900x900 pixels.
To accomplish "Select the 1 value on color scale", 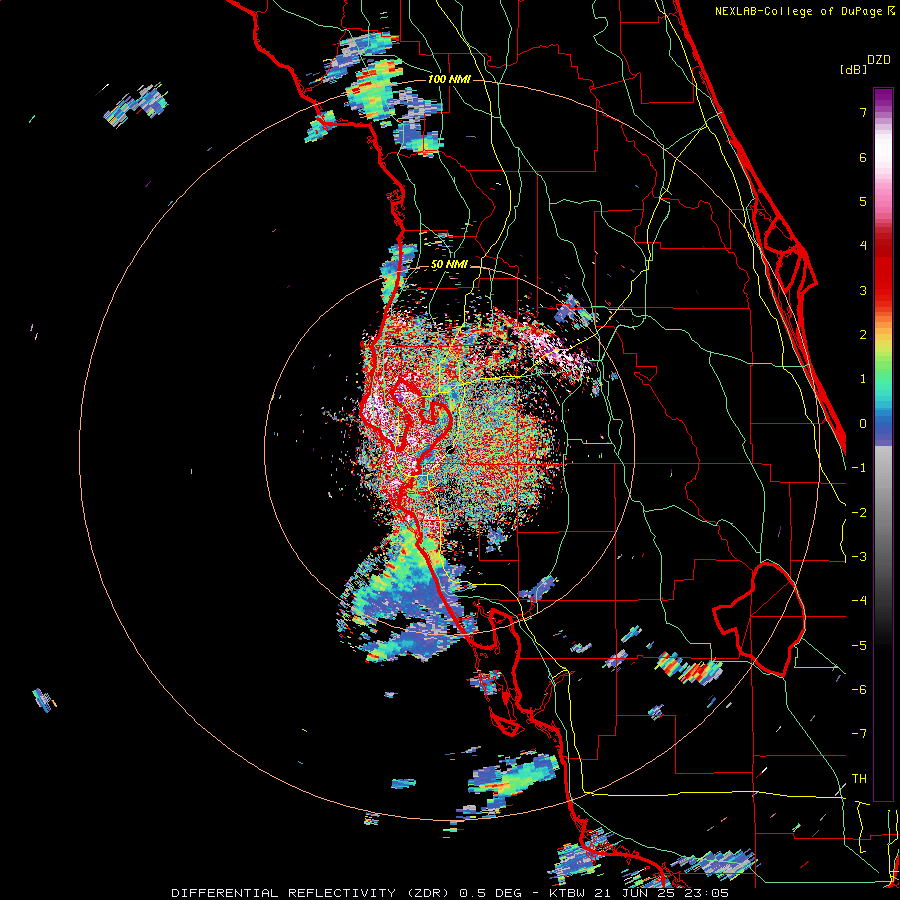I will [x=863, y=379].
